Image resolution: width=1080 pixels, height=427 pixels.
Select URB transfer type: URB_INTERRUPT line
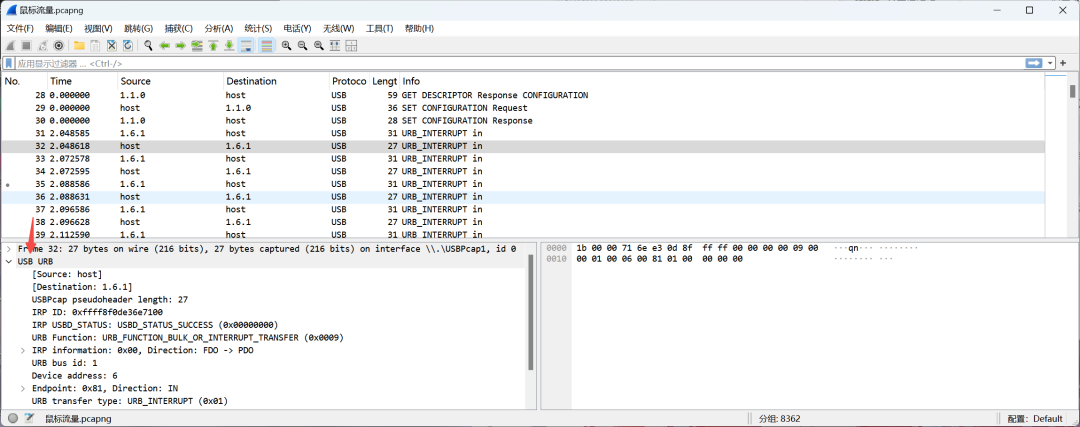[x=129, y=401]
